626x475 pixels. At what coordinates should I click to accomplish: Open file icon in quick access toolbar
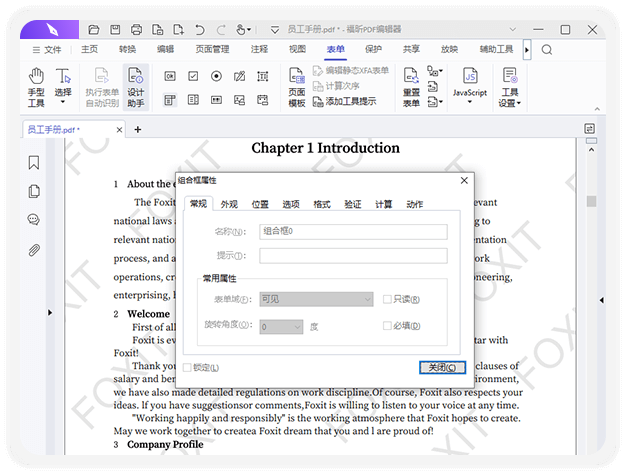click(x=94, y=30)
